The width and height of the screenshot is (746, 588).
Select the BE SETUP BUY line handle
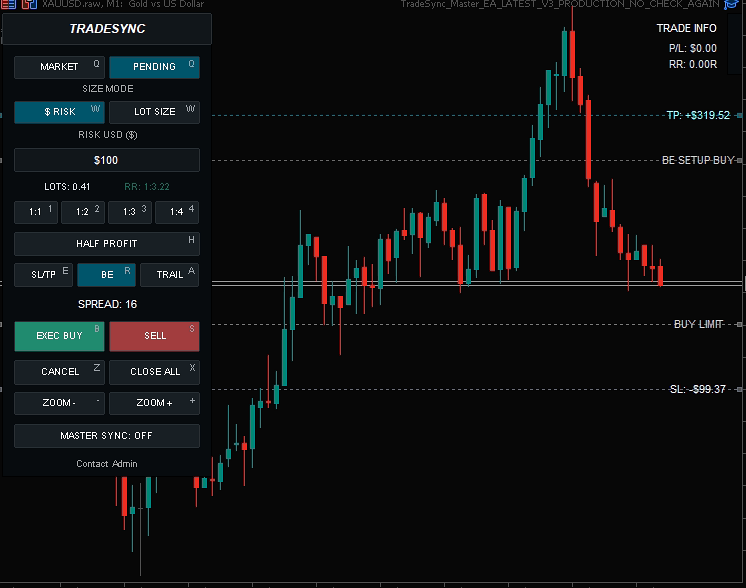point(739,160)
